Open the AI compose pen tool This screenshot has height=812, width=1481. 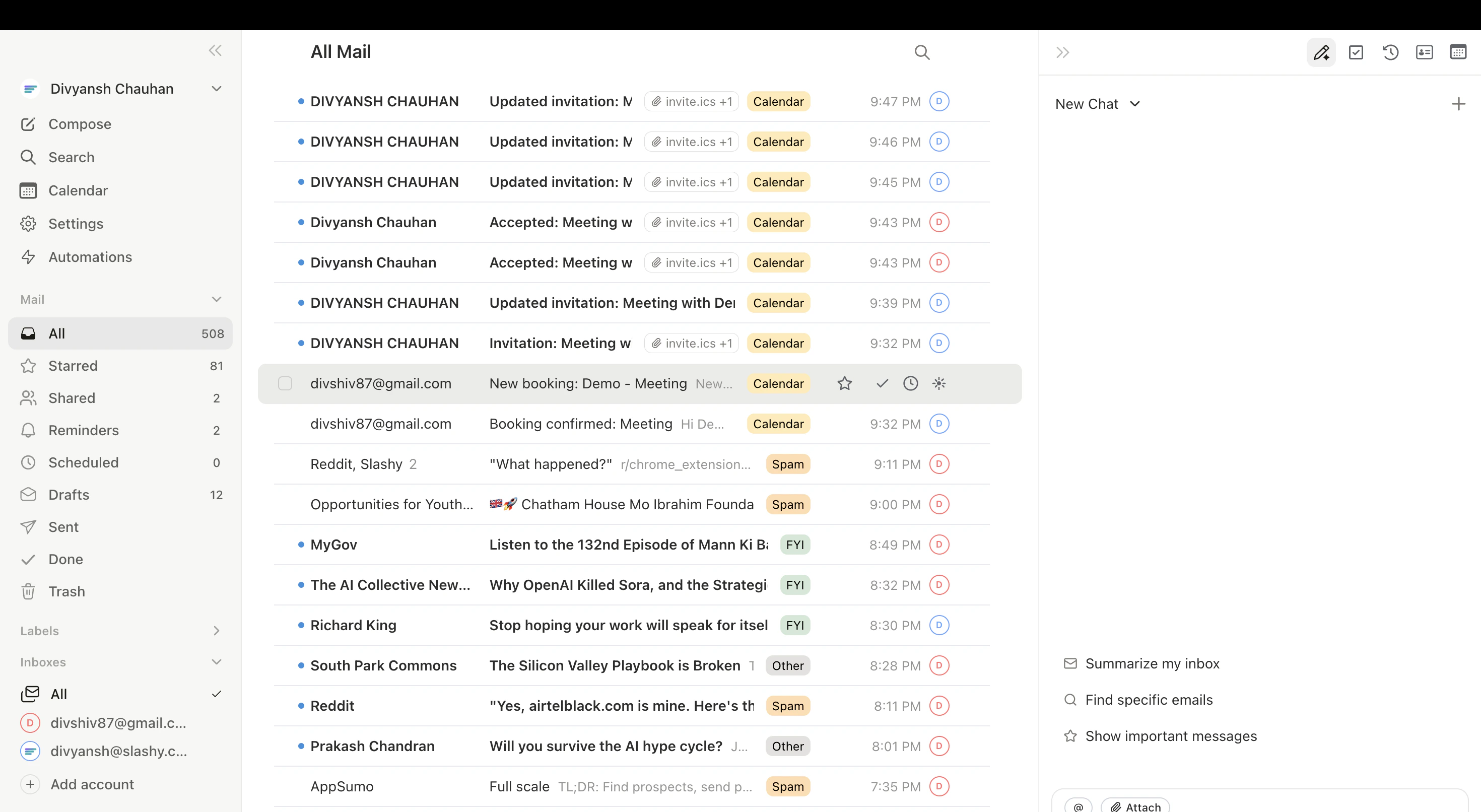point(1321,52)
